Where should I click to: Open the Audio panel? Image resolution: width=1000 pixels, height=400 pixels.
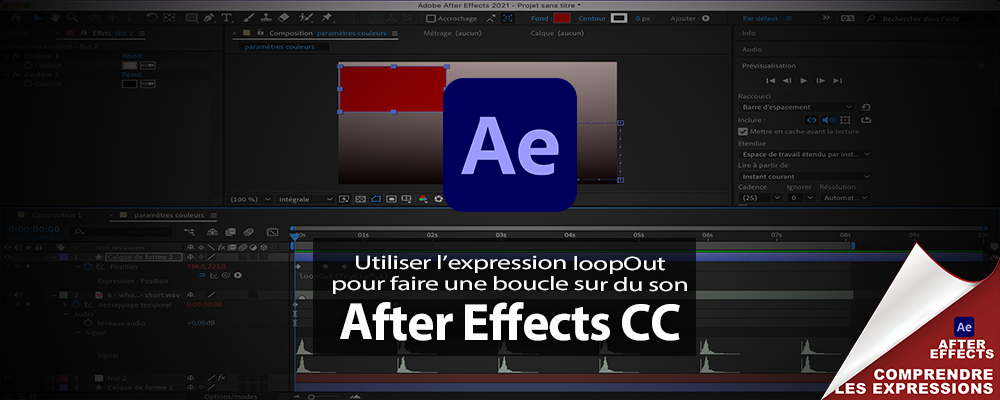coord(752,49)
